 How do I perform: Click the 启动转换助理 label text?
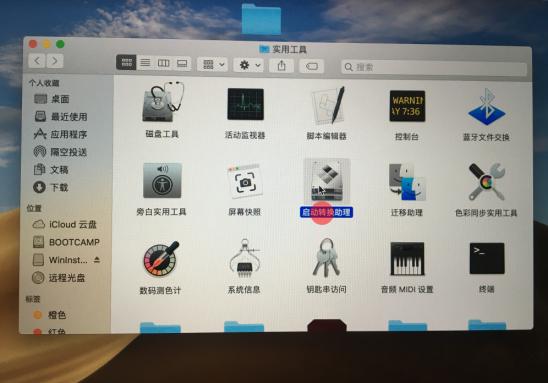pyautogui.click(x=326, y=212)
